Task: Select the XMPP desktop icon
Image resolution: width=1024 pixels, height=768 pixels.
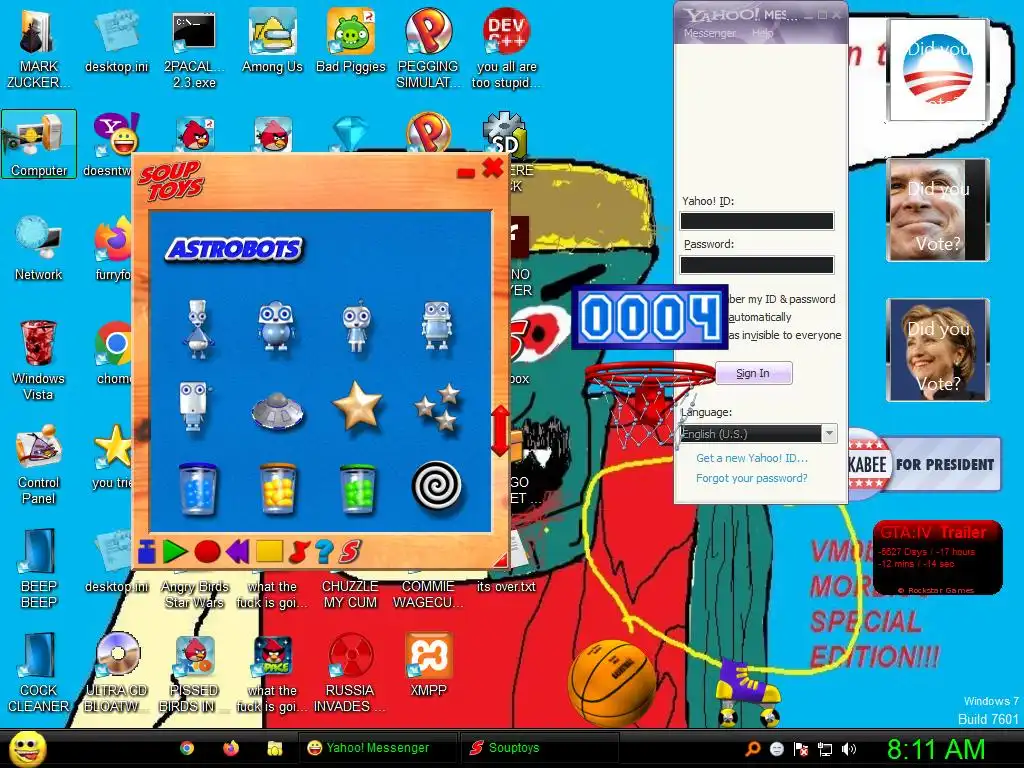Action: pyautogui.click(x=428, y=664)
